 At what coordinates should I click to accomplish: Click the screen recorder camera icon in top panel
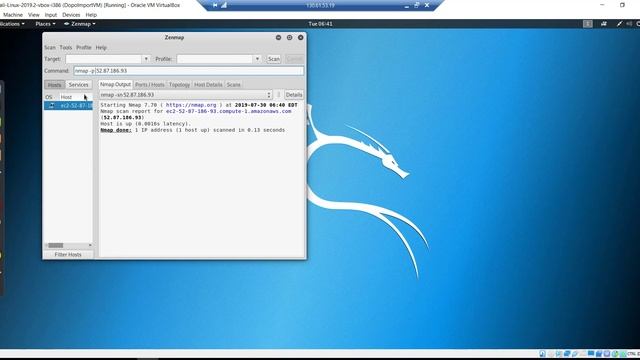click(604, 24)
